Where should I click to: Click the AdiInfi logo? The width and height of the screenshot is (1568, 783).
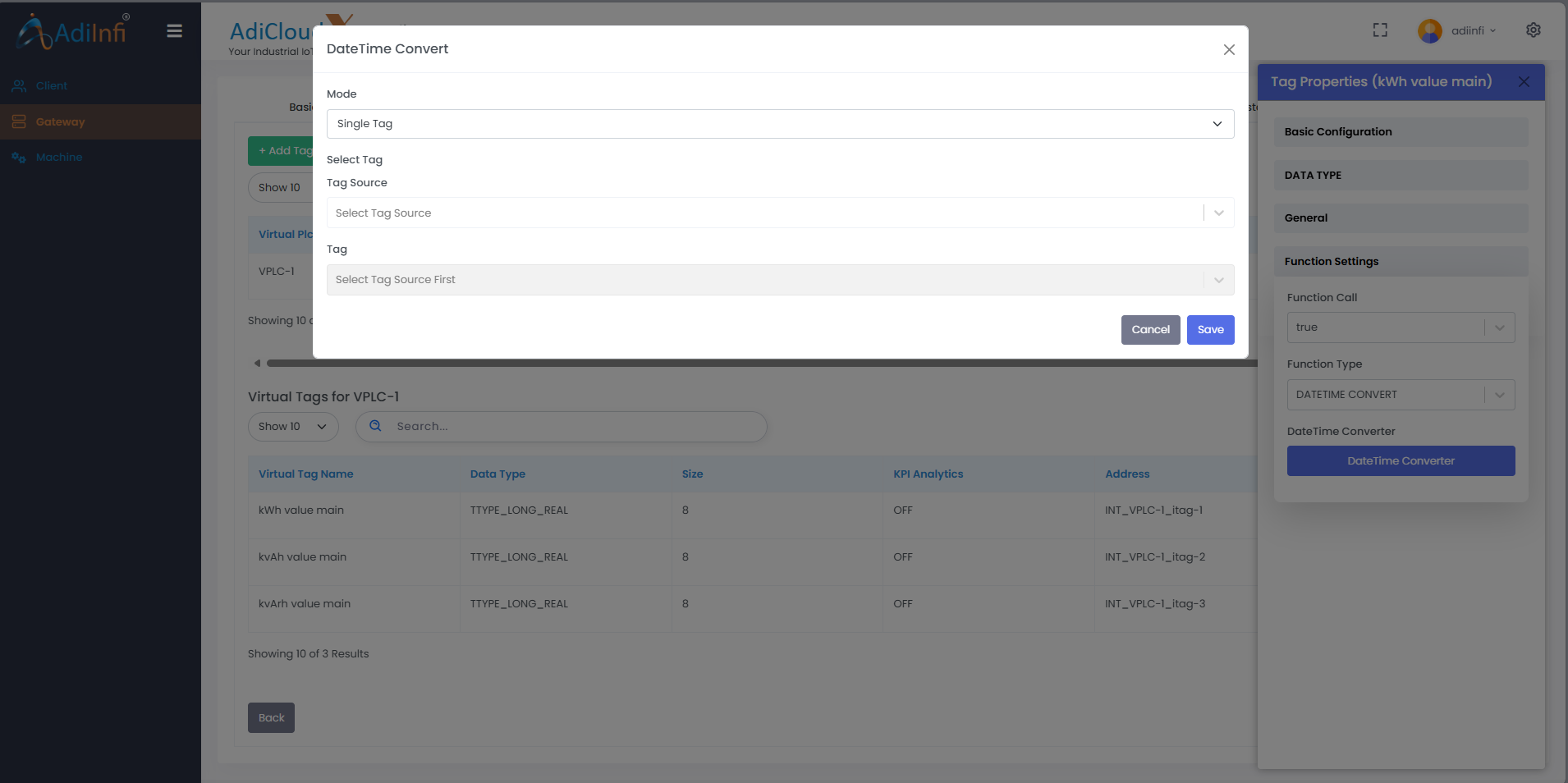click(74, 31)
